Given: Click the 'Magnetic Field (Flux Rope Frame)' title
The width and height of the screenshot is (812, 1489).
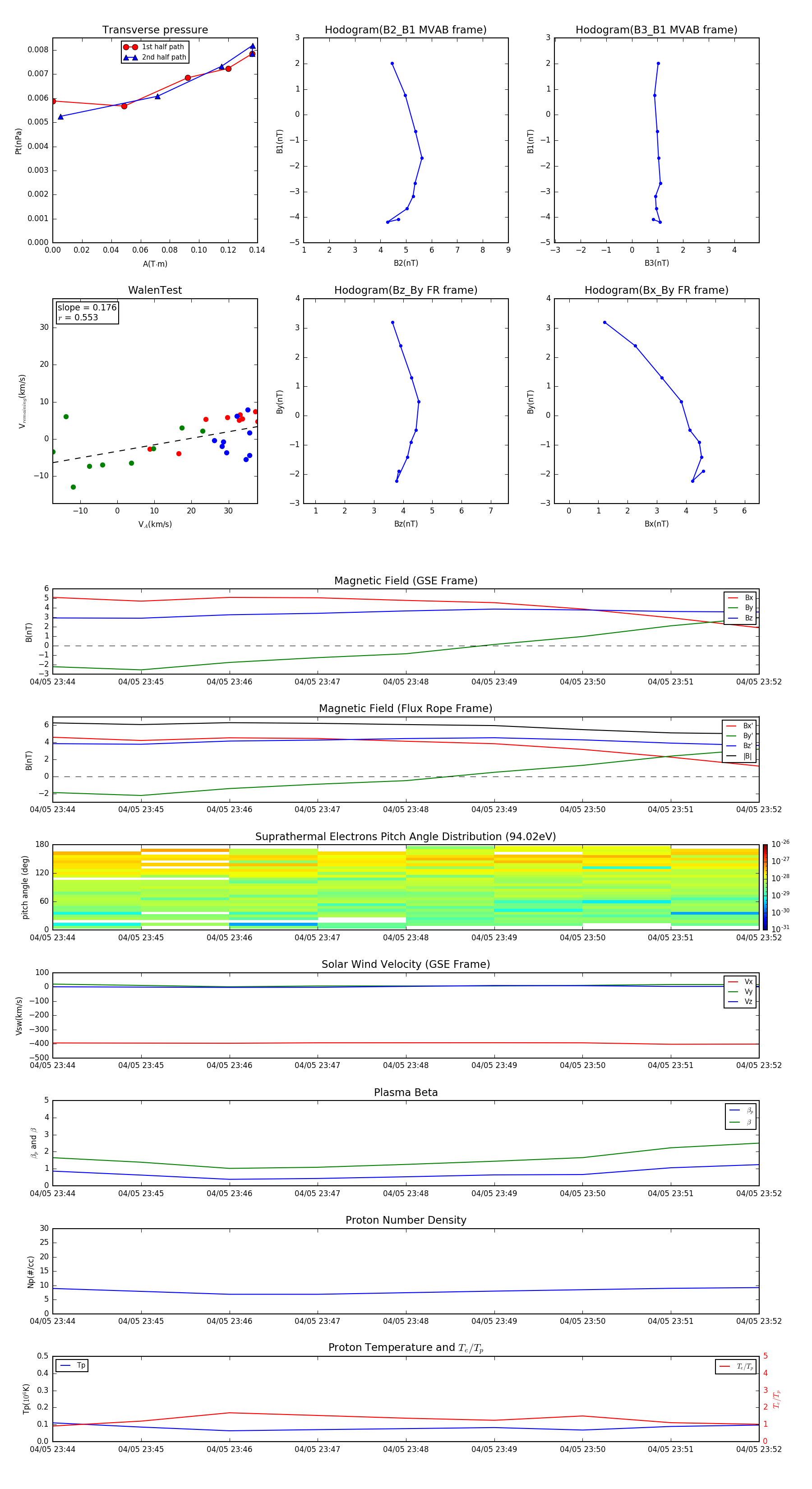Looking at the screenshot, I should 406,709.
